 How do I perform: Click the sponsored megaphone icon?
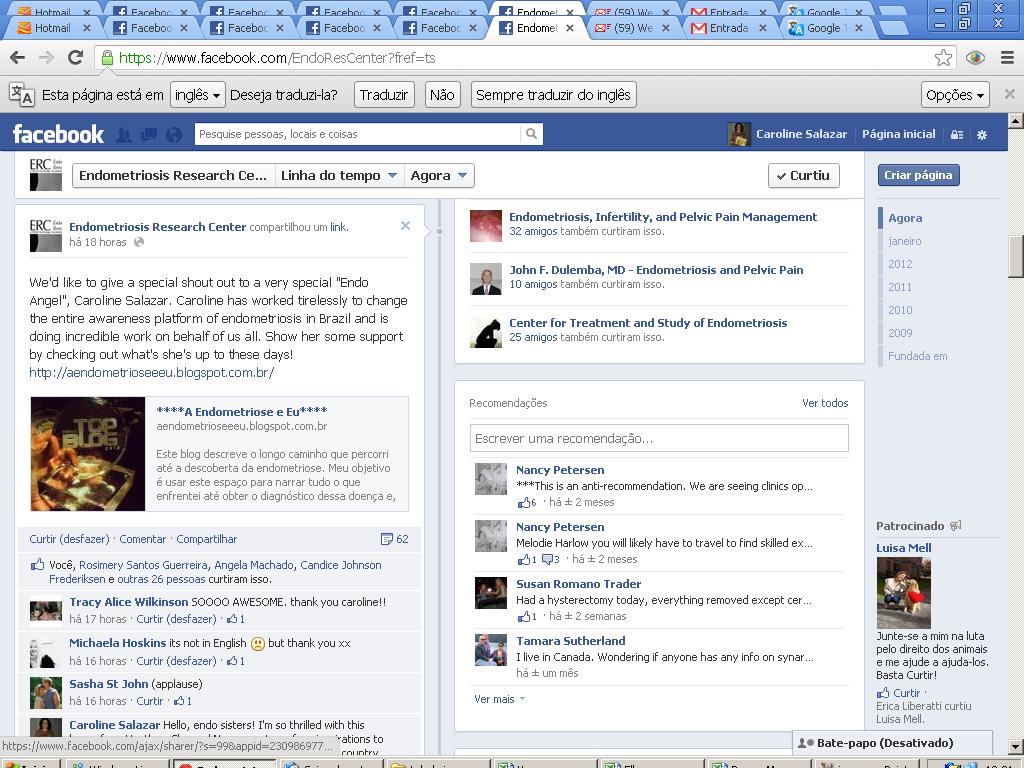[955, 525]
